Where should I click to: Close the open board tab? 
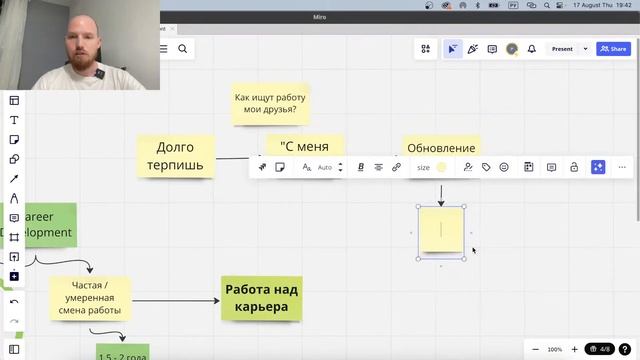[172, 29]
